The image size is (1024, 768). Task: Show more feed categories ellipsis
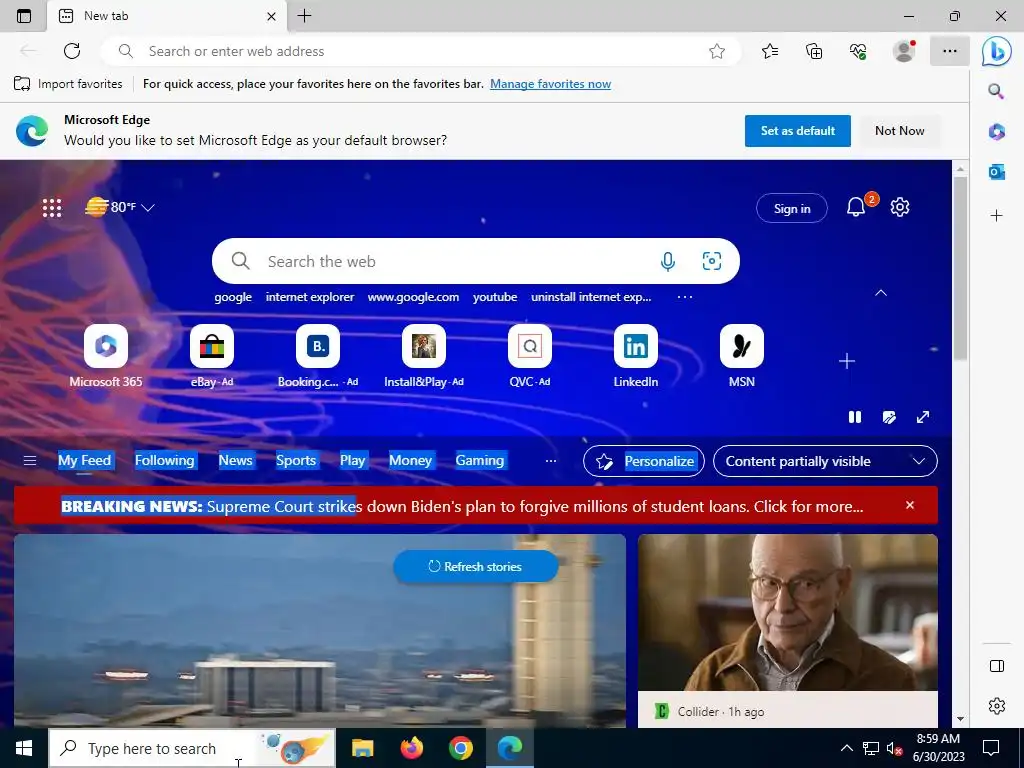pyautogui.click(x=551, y=461)
